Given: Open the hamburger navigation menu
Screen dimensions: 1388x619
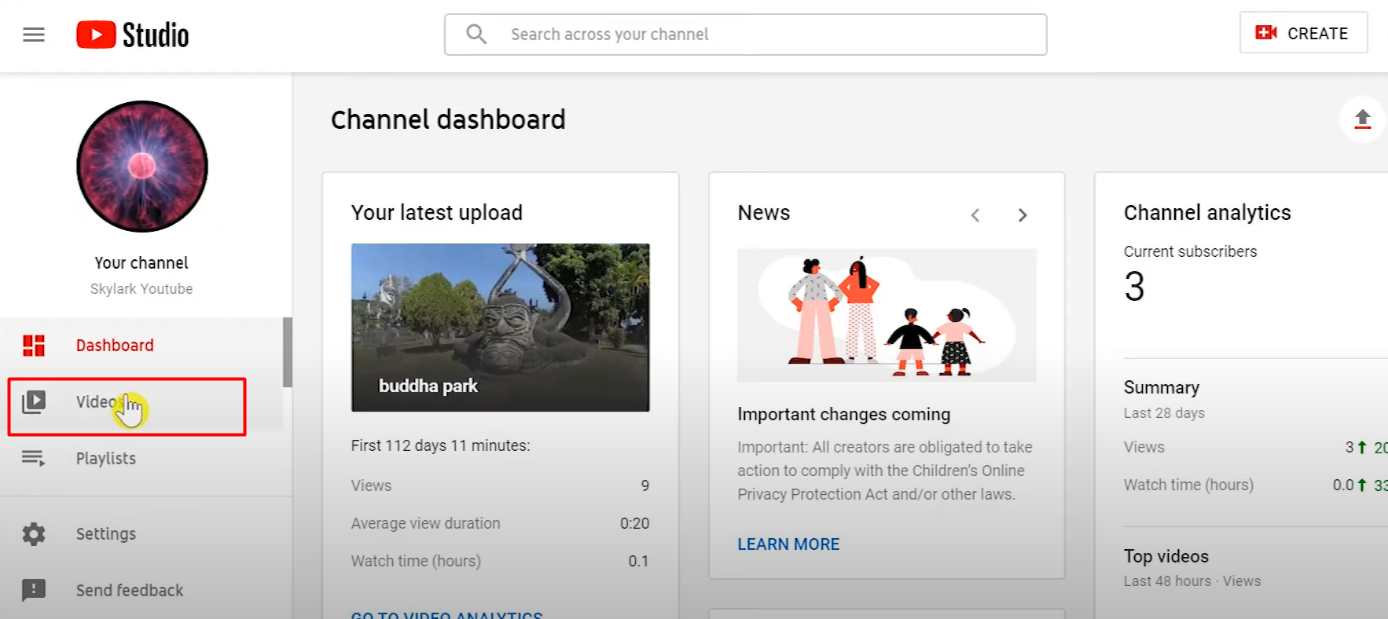Looking at the screenshot, I should (x=34, y=35).
